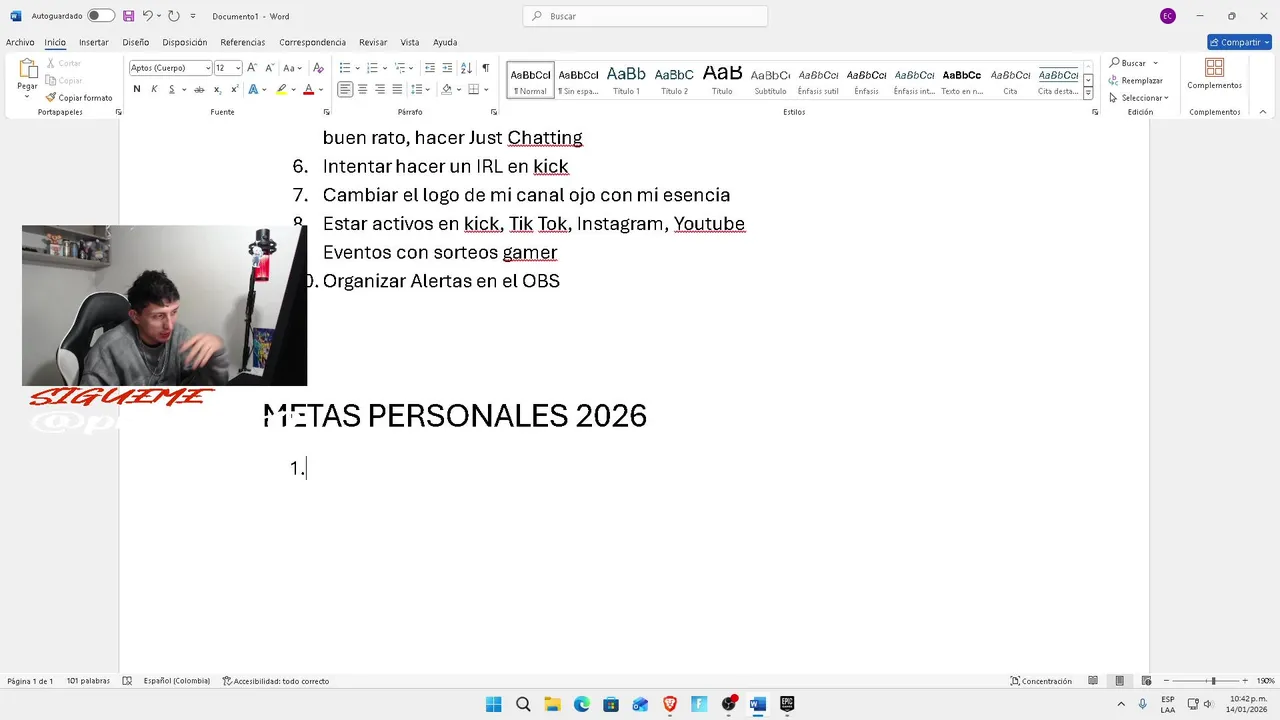Toggle underline S formatting
This screenshot has height=720, width=1280.
click(171, 89)
